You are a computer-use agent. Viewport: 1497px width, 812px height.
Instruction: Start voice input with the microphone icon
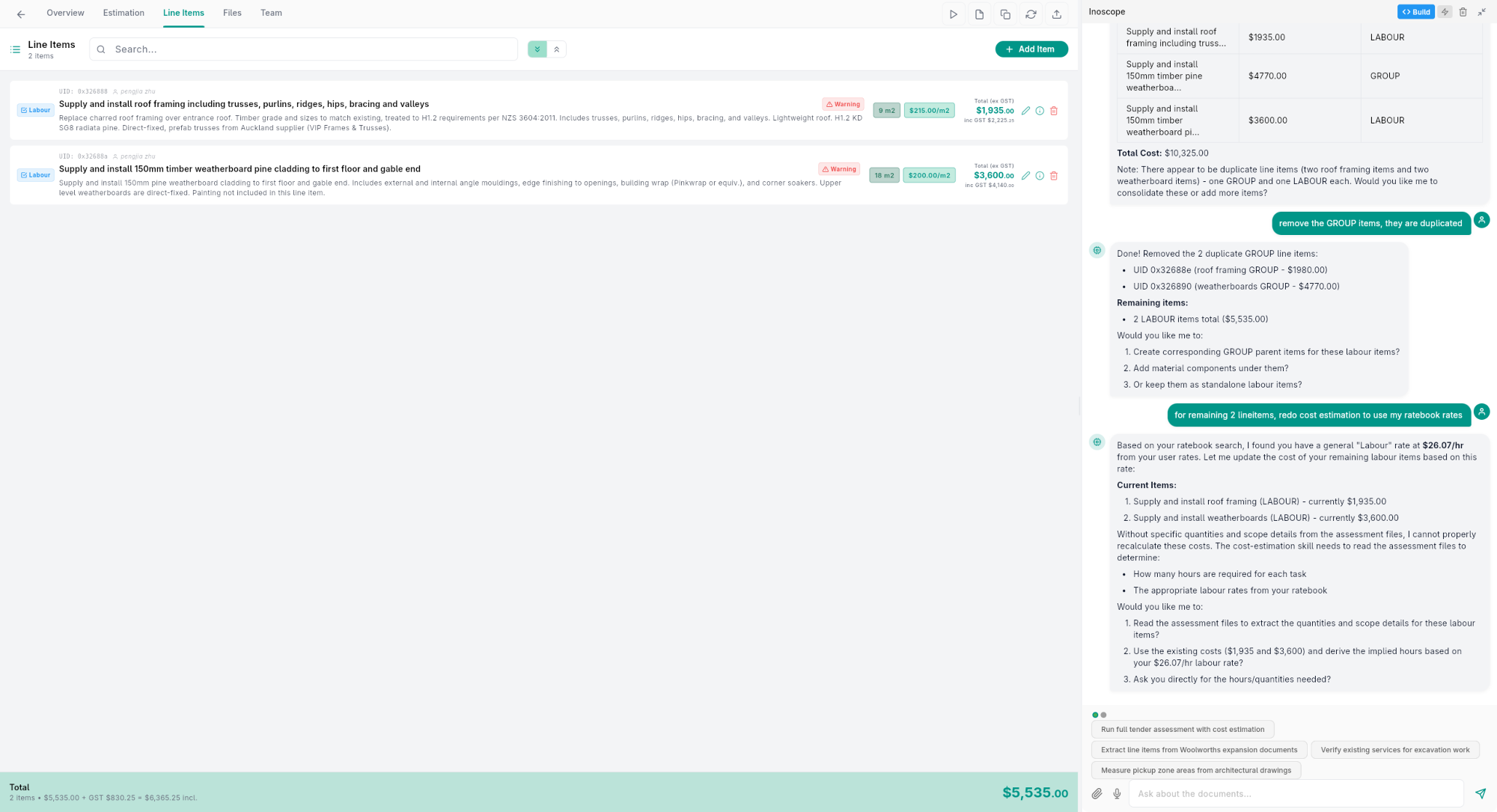tap(1117, 793)
